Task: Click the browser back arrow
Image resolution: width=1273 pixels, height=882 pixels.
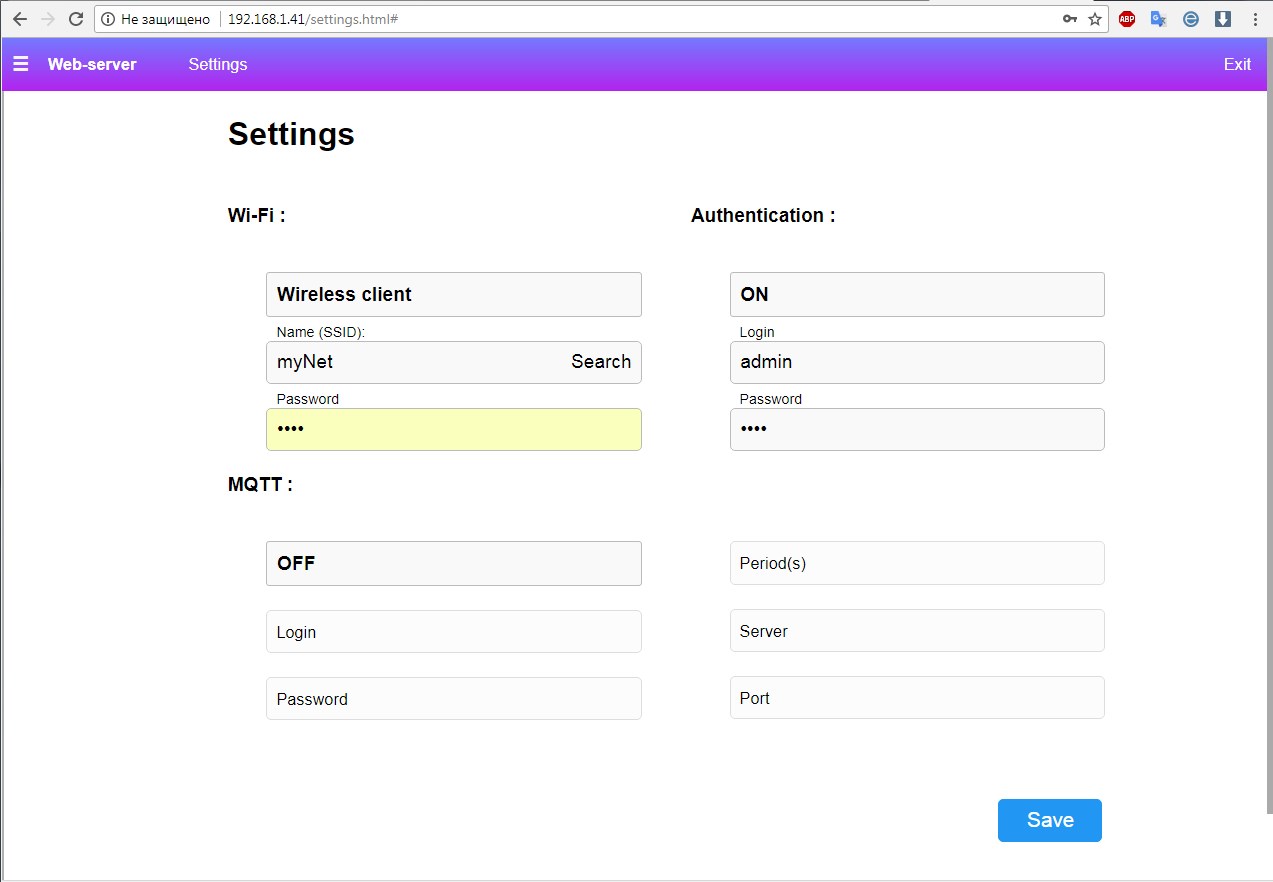Action: pos(19,18)
